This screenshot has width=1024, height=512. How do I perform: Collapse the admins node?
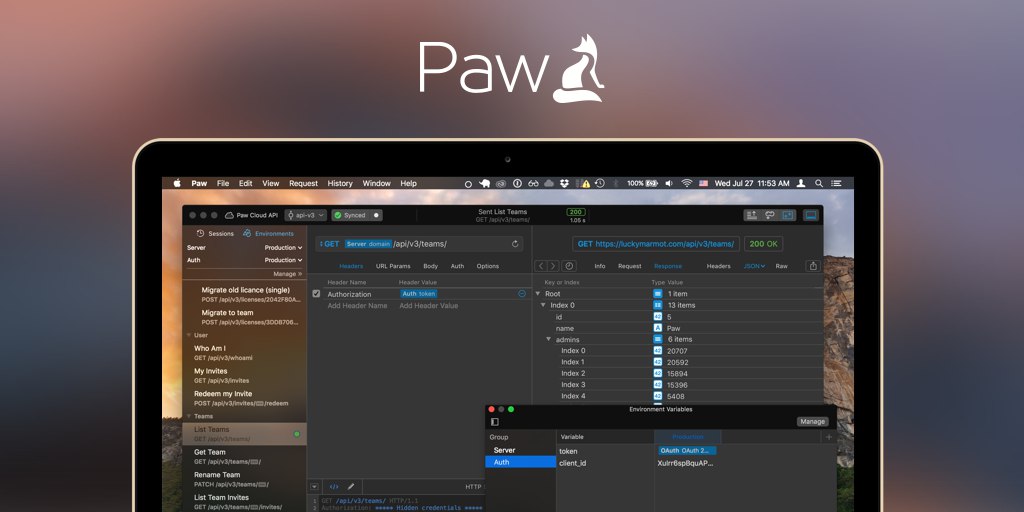(x=548, y=340)
